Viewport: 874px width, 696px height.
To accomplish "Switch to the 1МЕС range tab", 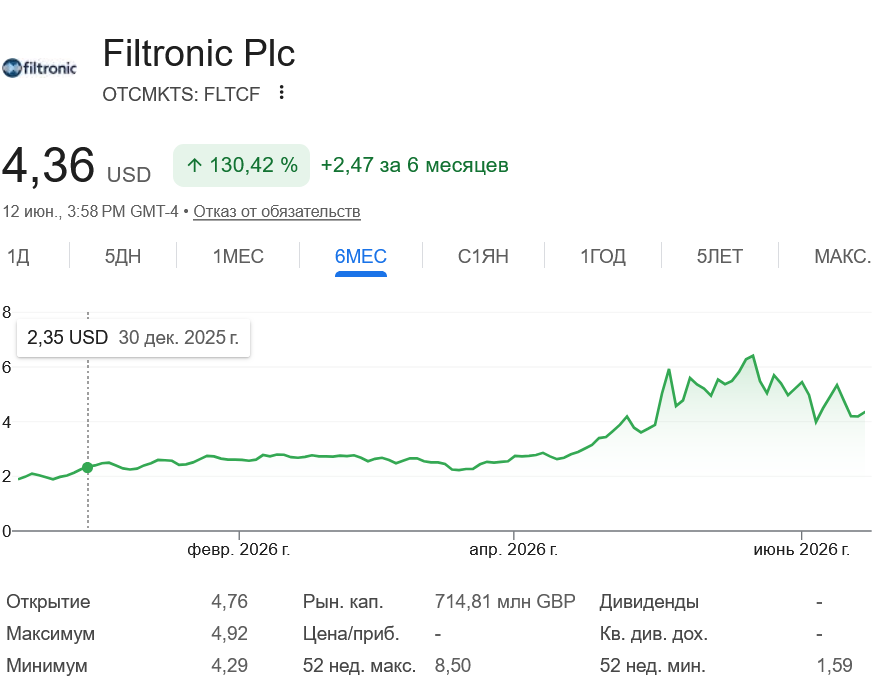I will (x=238, y=256).
